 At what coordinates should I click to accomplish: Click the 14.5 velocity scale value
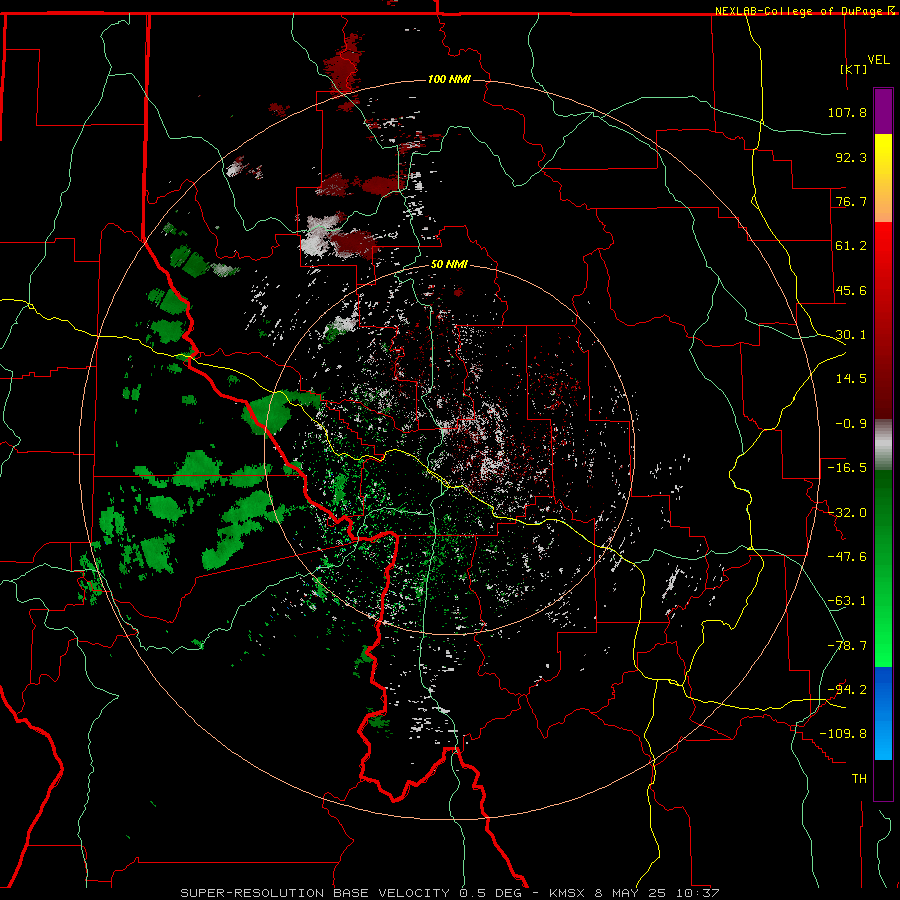point(851,379)
